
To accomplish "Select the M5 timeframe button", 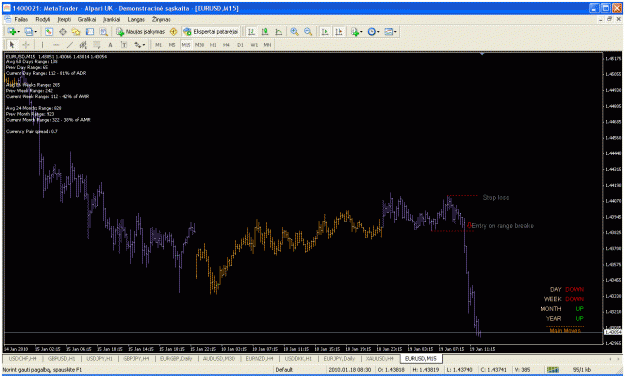I will 172,45.
